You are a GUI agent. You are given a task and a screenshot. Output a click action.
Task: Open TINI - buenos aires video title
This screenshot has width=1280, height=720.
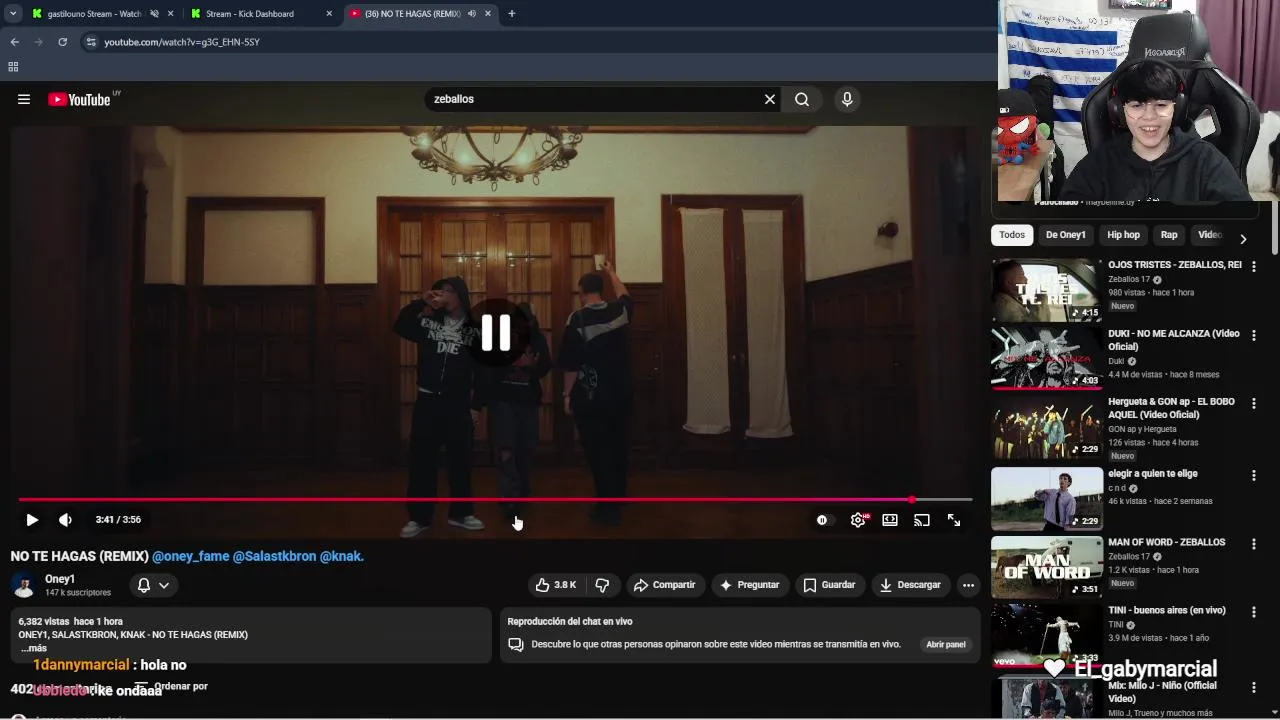[1166, 610]
